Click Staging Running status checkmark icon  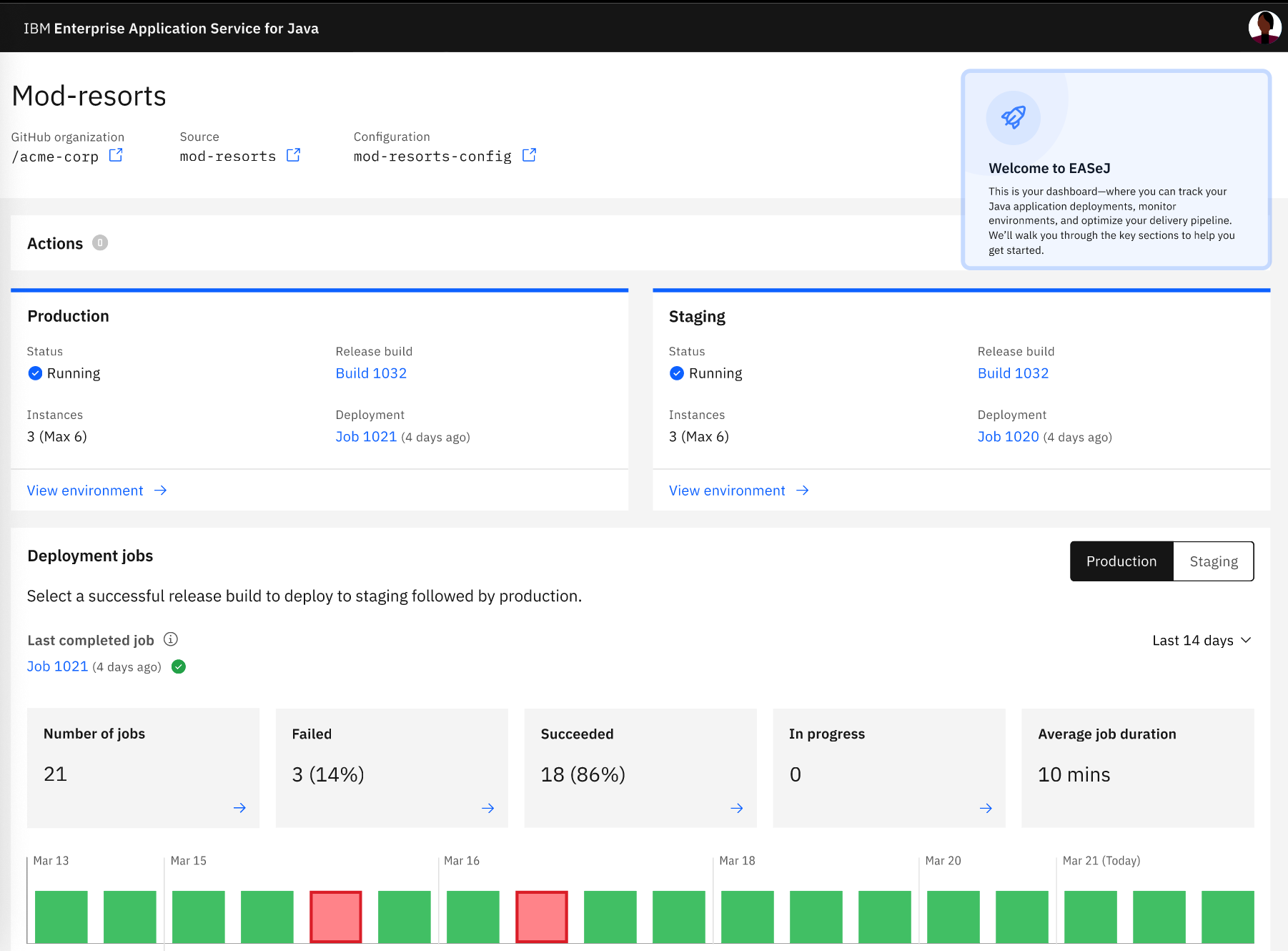click(677, 373)
